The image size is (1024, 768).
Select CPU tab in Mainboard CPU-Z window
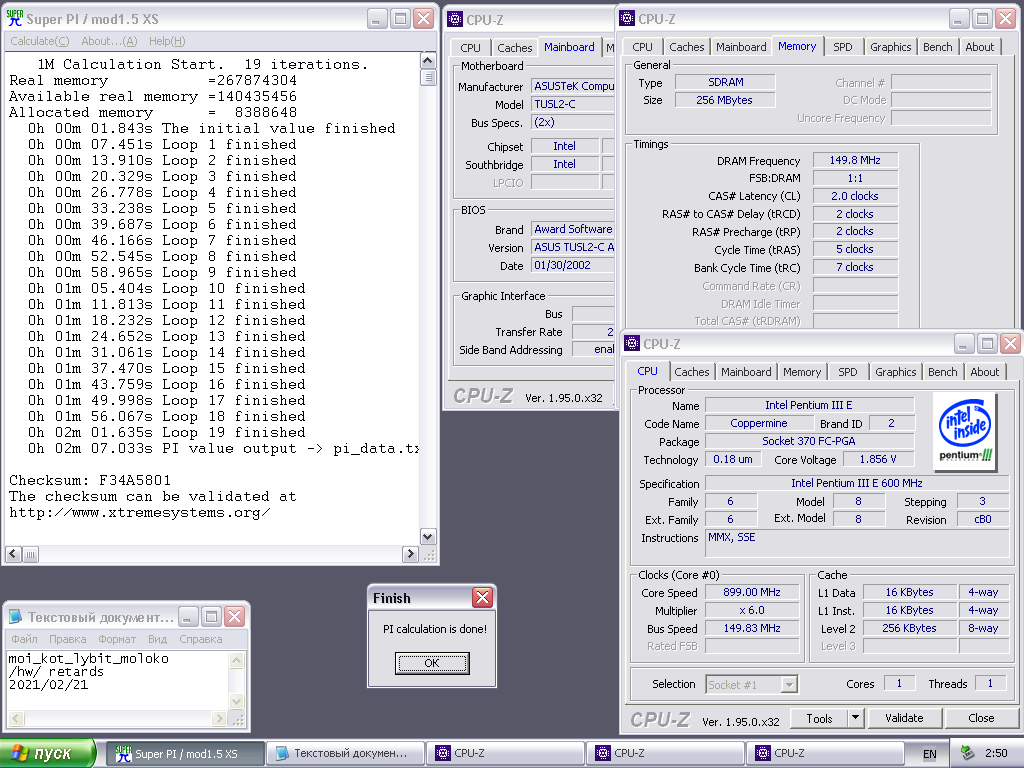470,48
